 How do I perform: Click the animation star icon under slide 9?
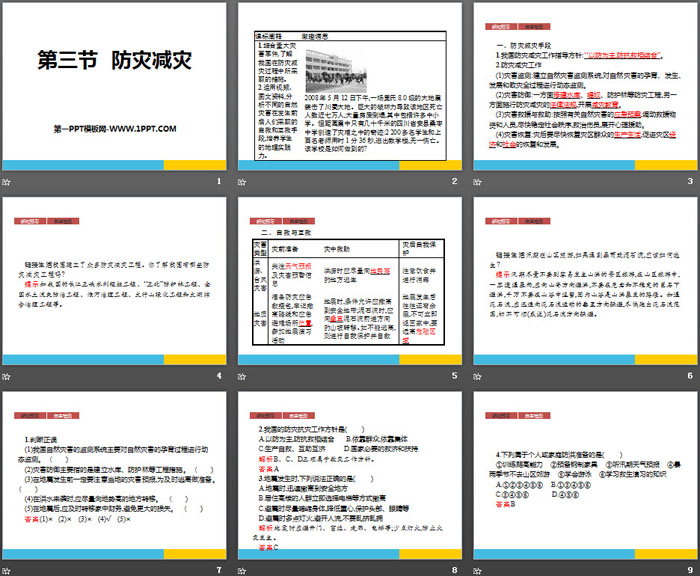tap(478, 571)
